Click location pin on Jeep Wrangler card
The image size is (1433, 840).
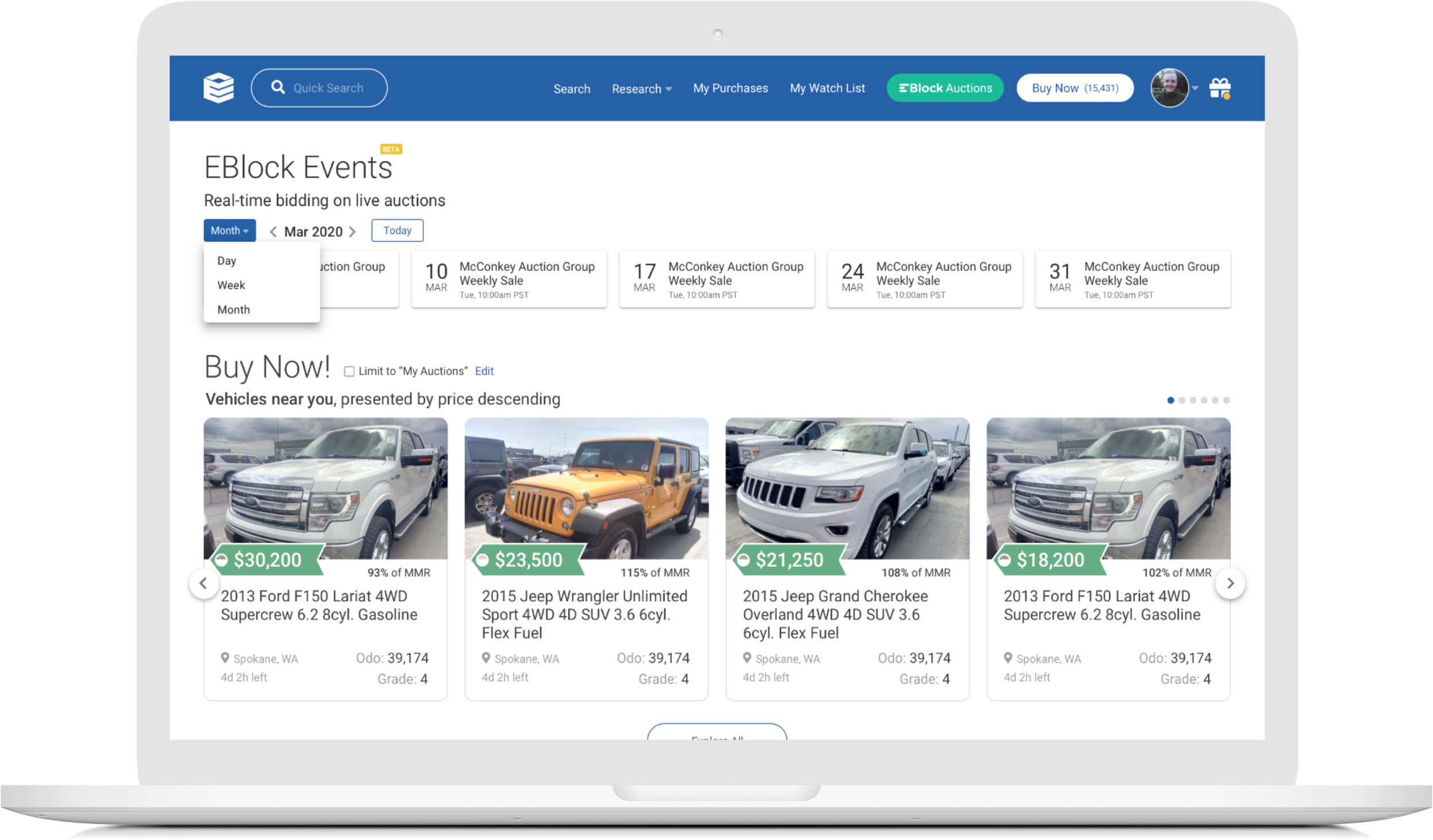pos(486,658)
